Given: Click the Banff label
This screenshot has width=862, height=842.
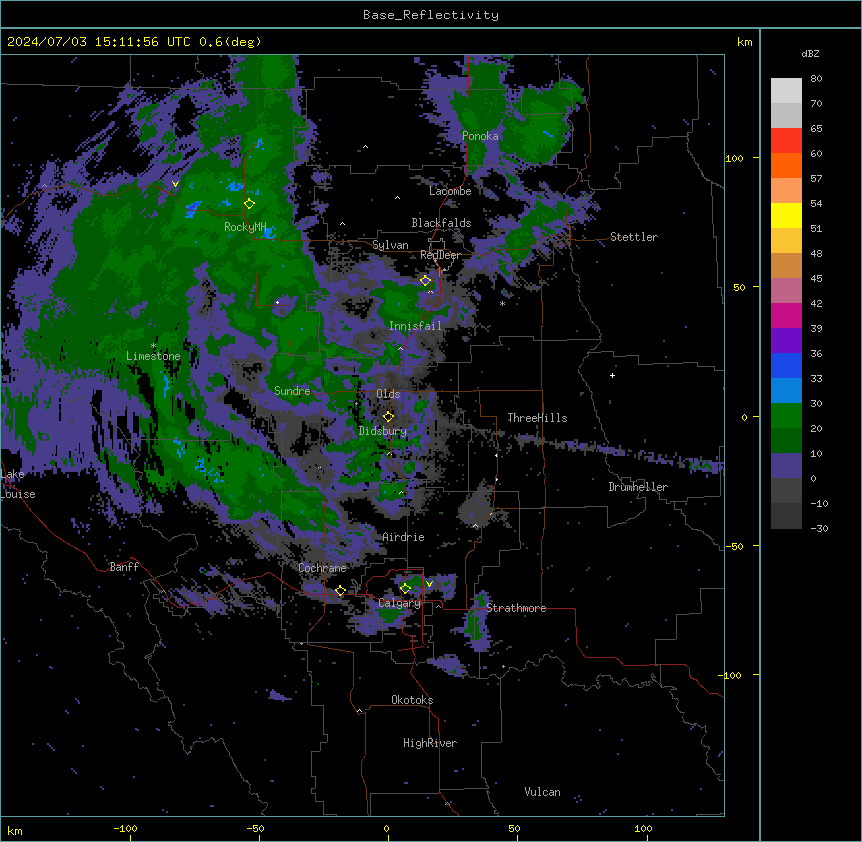Looking at the screenshot, I should 124,567.
